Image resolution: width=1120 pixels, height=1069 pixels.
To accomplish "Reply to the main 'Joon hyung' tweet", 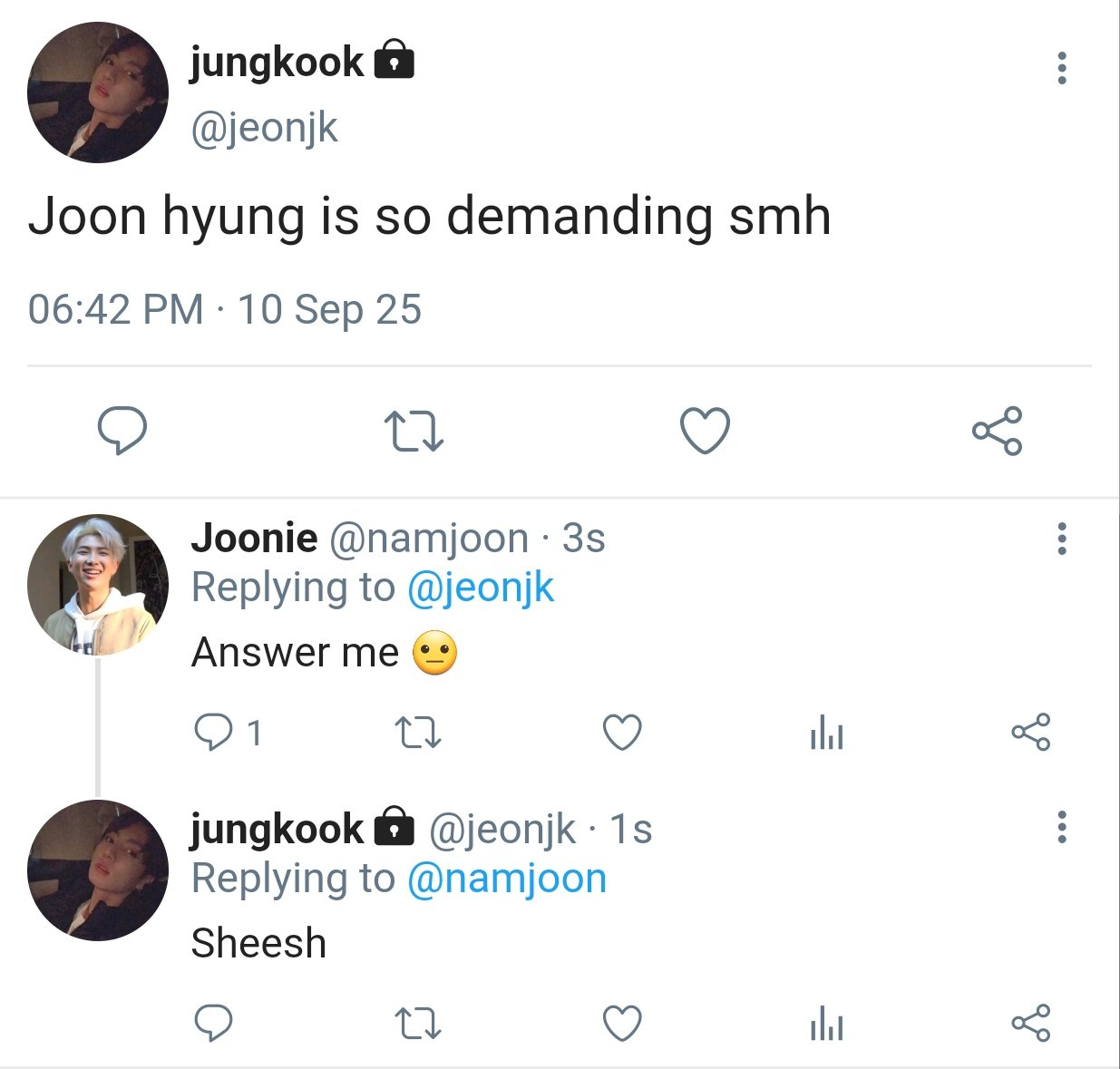I will (x=122, y=430).
